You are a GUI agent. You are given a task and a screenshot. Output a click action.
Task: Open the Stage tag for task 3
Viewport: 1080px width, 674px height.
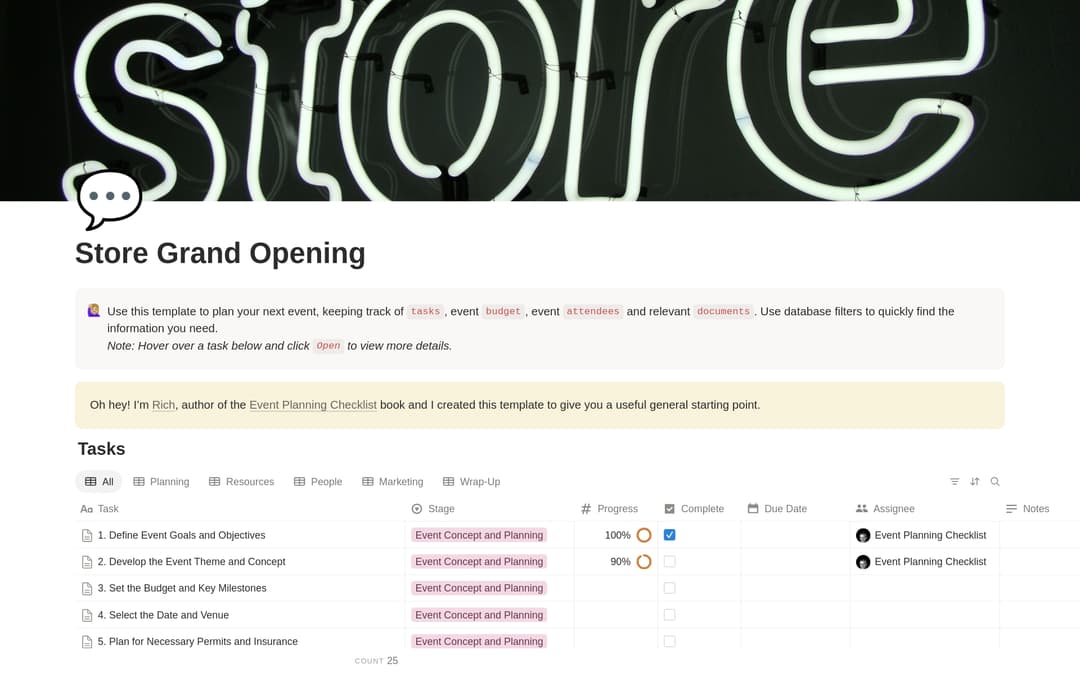point(479,588)
